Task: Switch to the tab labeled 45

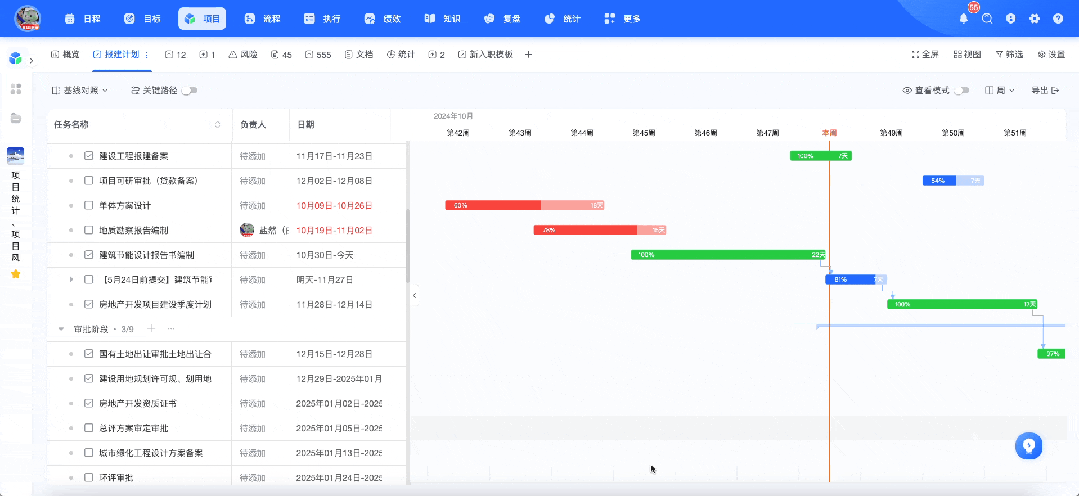Action: (281, 54)
